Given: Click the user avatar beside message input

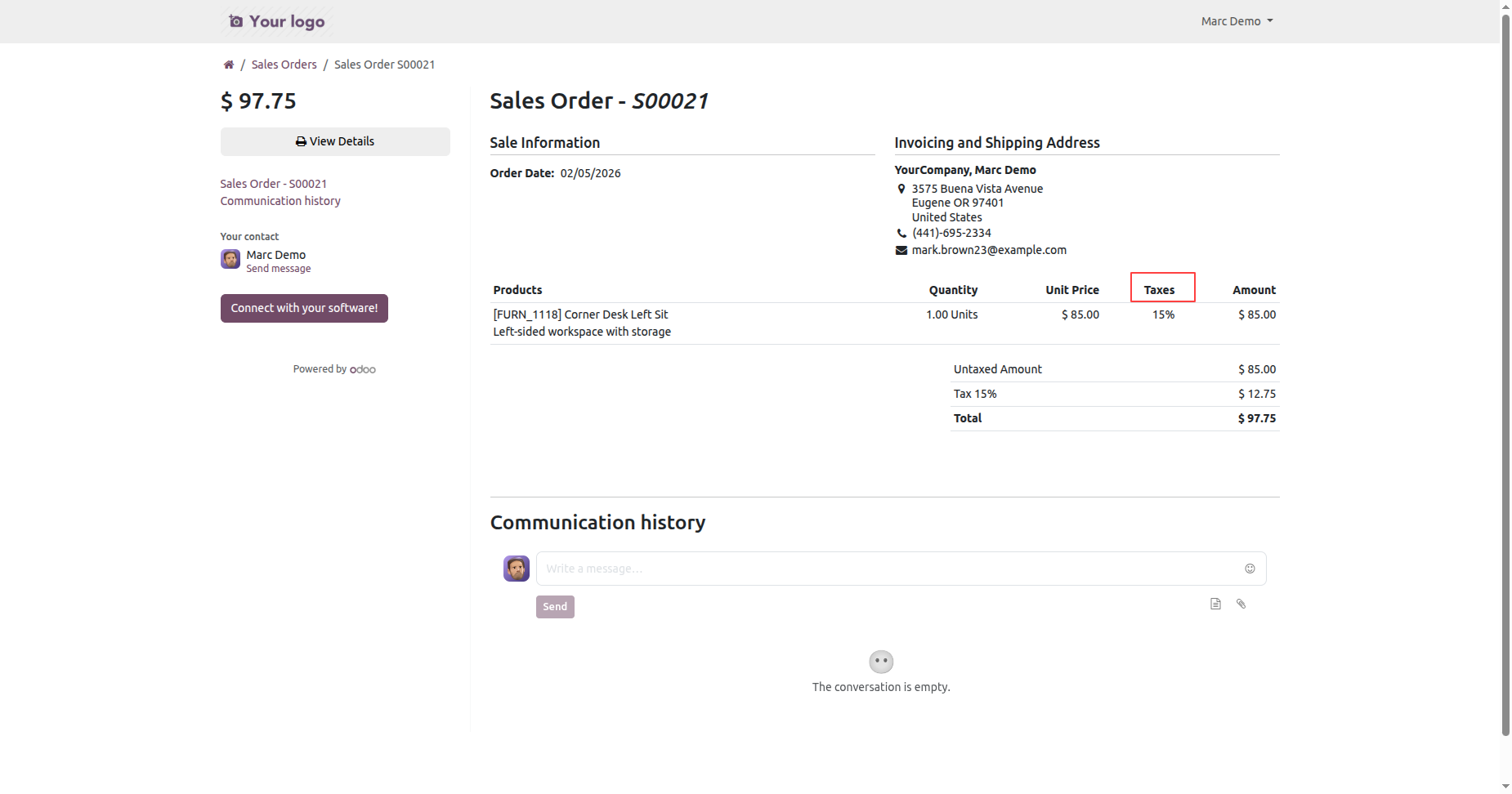Looking at the screenshot, I should tap(517, 569).
